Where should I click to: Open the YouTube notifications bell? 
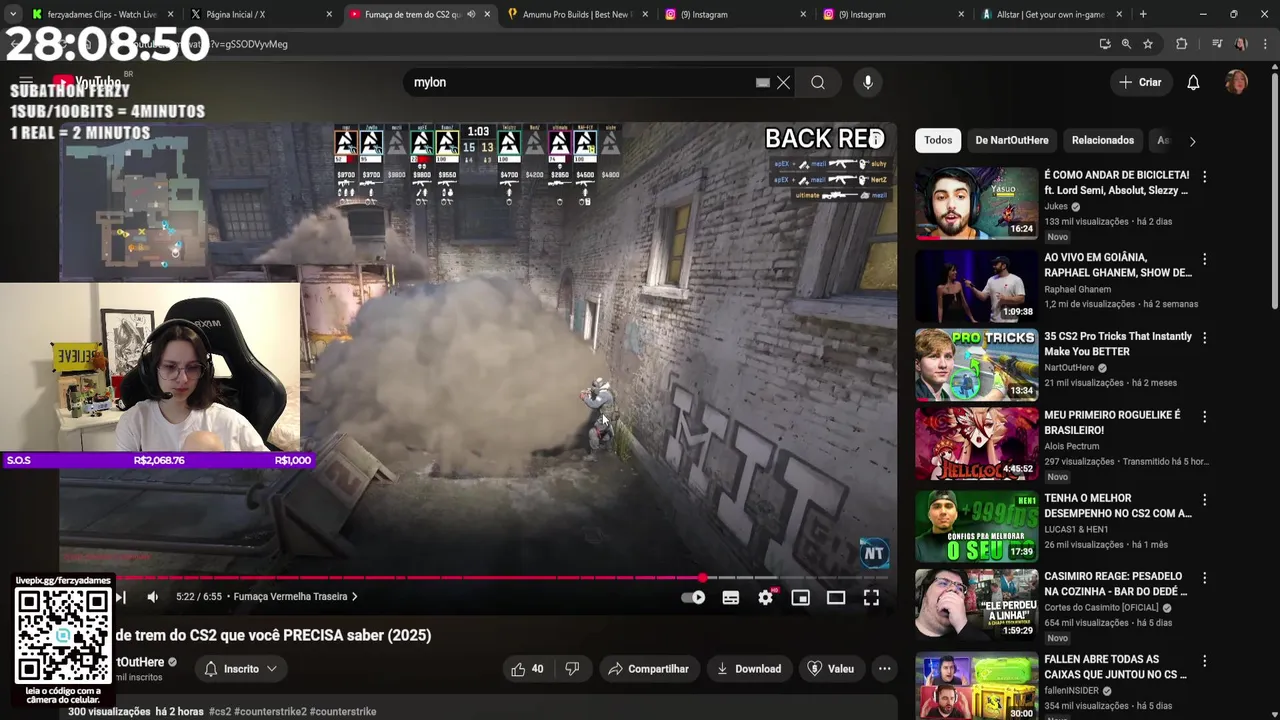click(1193, 83)
